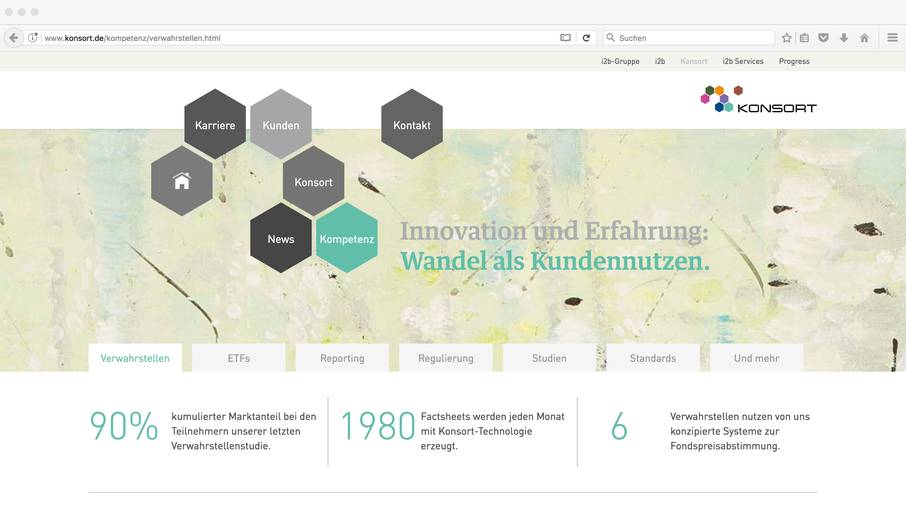Click the browser back arrow button
Screen dimensions: 906x520
tap(13, 38)
